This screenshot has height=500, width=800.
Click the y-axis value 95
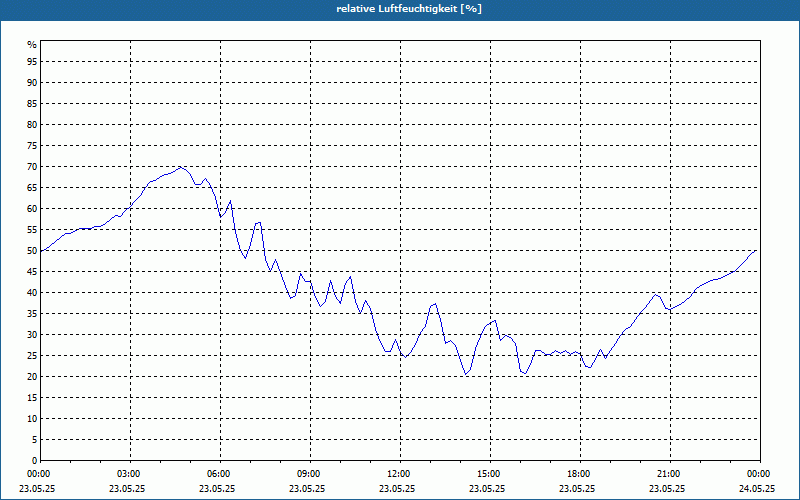32,62
